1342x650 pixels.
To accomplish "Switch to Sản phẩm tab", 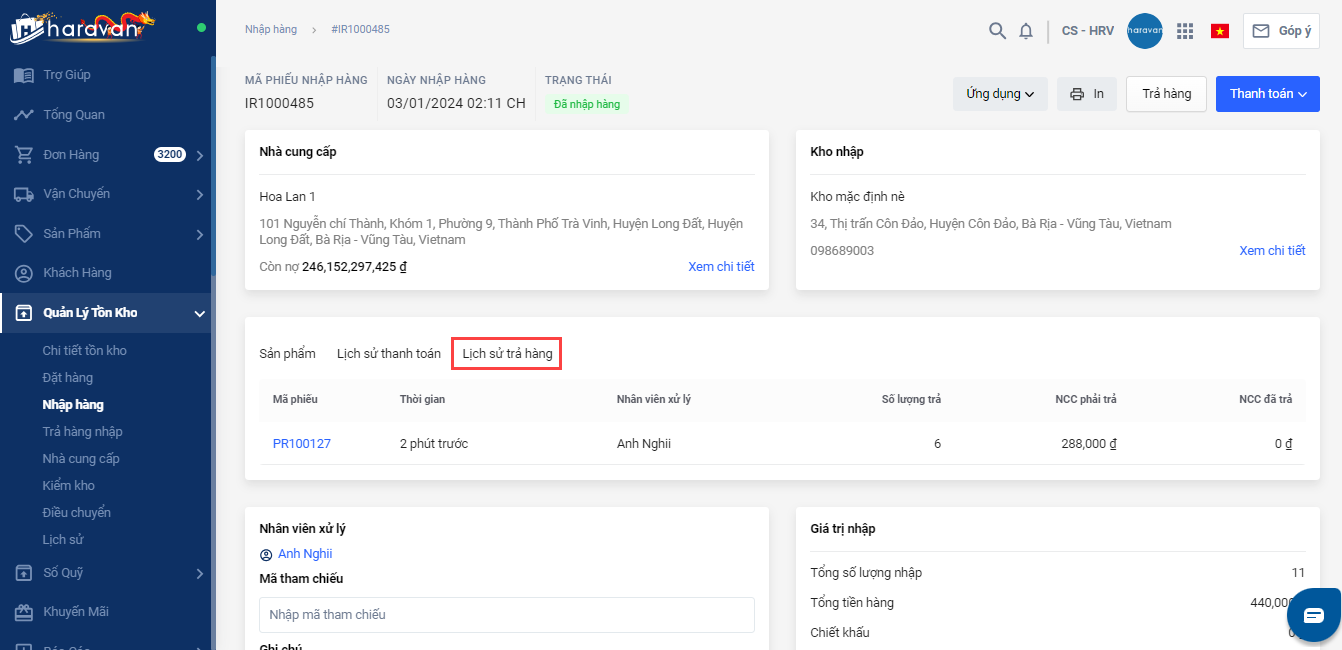I will (287, 354).
